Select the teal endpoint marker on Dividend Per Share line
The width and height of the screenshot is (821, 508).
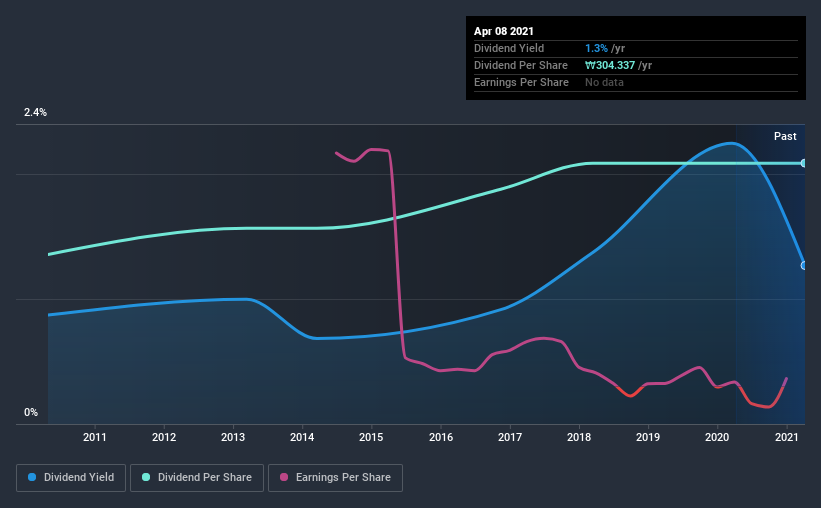pos(803,163)
